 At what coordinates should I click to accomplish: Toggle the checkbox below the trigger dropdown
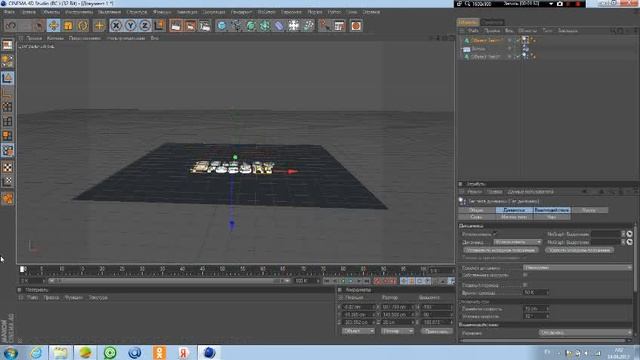[525, 275]
